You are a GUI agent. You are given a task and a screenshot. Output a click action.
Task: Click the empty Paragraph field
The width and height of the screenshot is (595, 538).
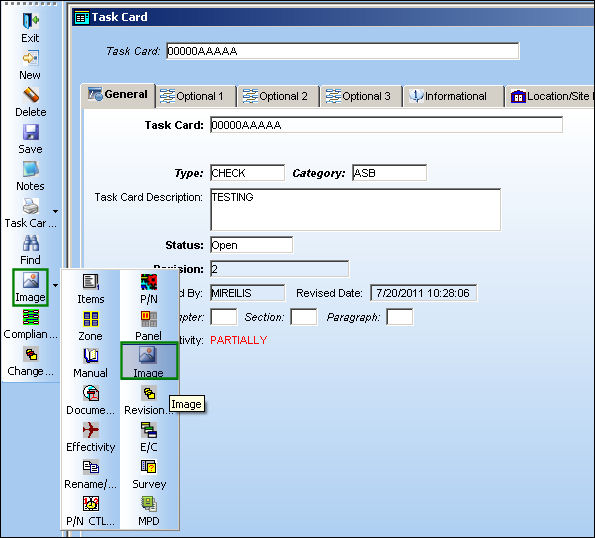400,317
